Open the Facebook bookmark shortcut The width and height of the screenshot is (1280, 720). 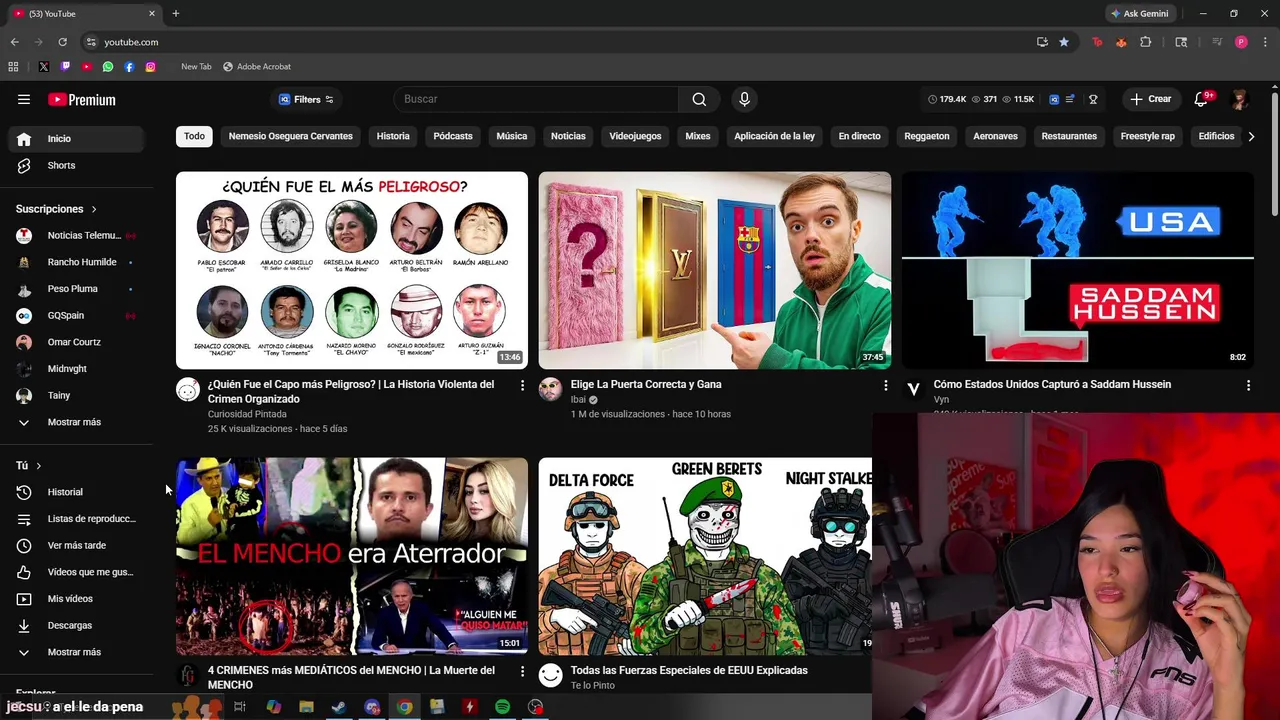129,67
